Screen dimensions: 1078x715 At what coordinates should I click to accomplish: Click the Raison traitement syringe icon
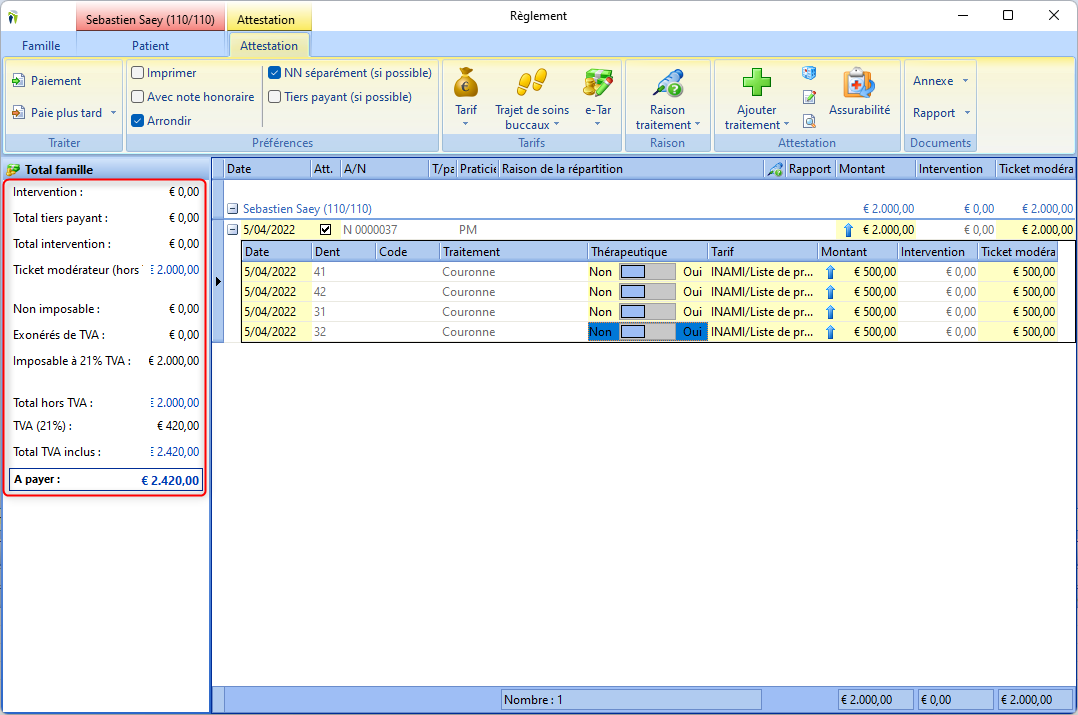pos(668,83)
